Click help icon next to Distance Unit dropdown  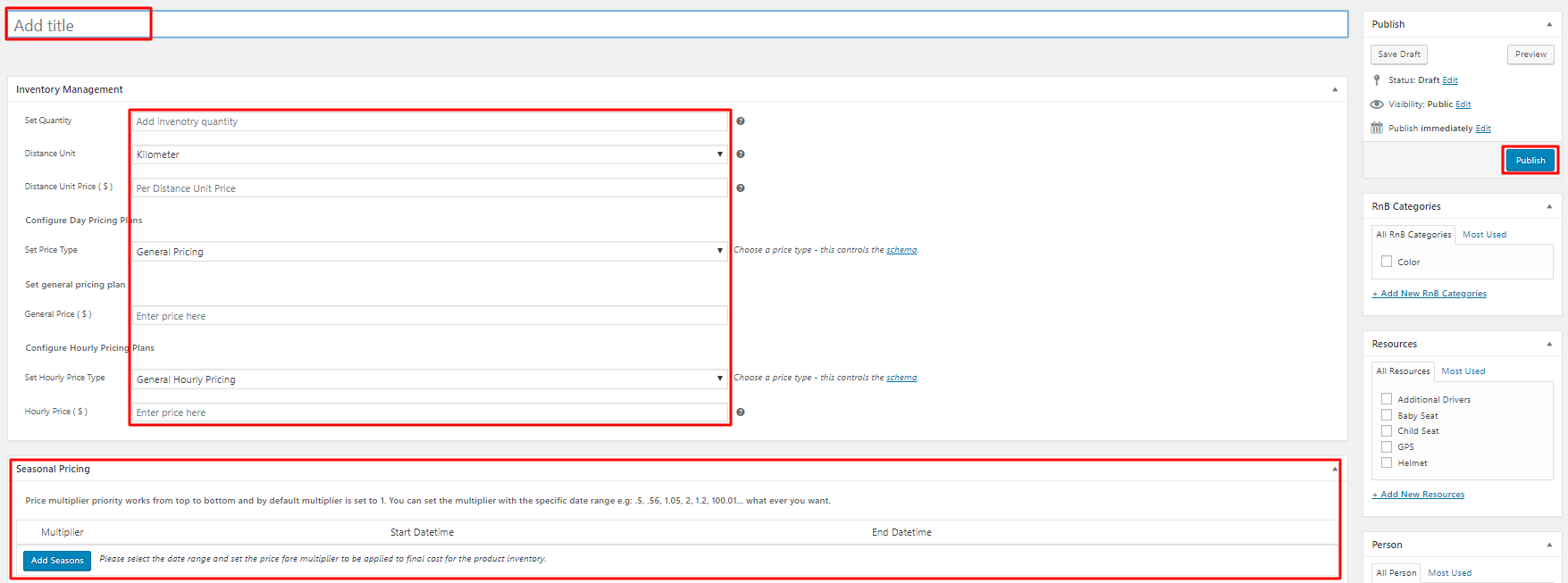(x=740, y=154)
